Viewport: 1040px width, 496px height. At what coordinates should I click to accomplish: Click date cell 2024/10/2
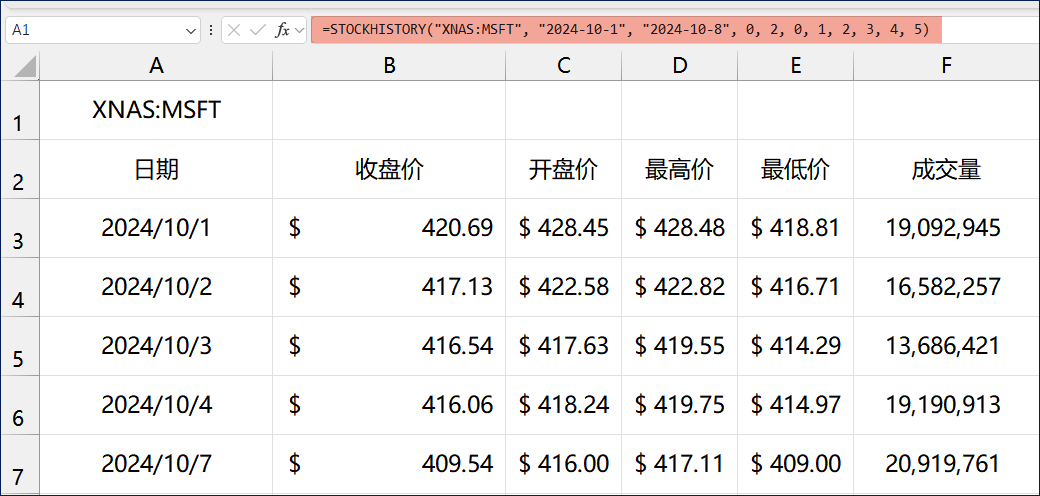click(156, 288)
